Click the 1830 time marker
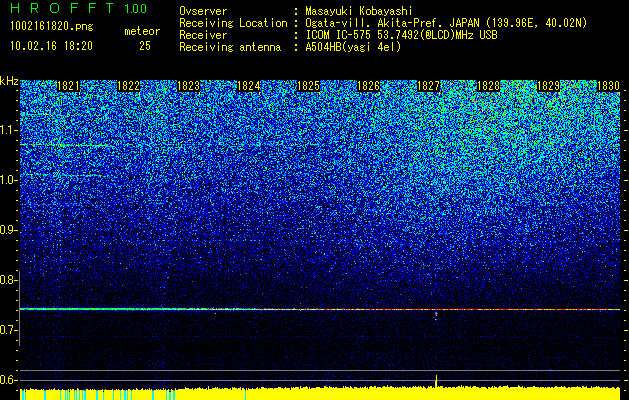 pyautogui.click(x=609, y=86)
